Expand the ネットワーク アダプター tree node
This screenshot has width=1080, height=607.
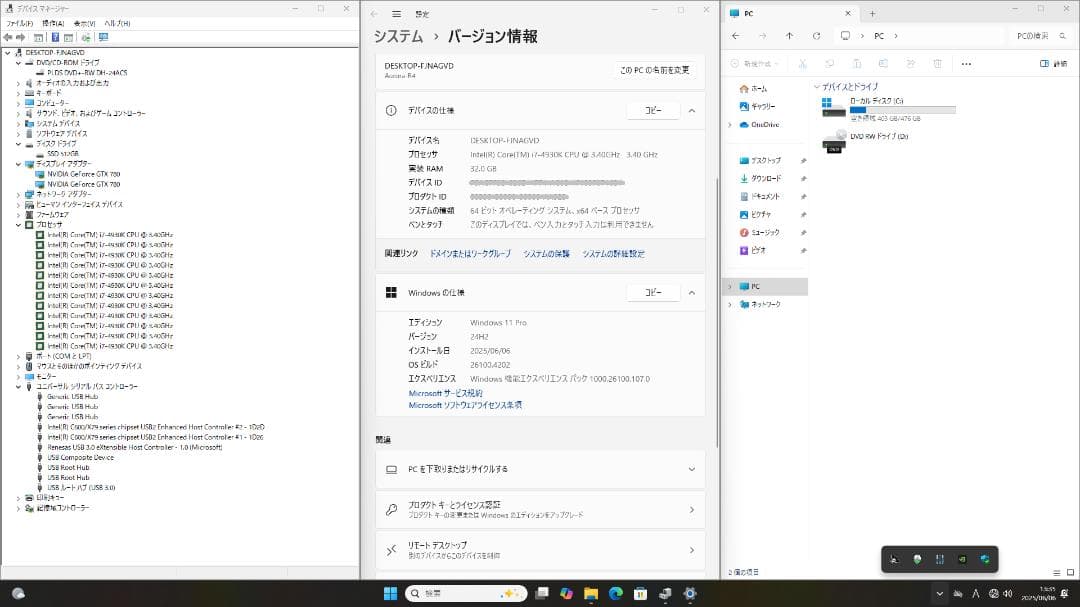pyautogui.click(x=18, y=194)
